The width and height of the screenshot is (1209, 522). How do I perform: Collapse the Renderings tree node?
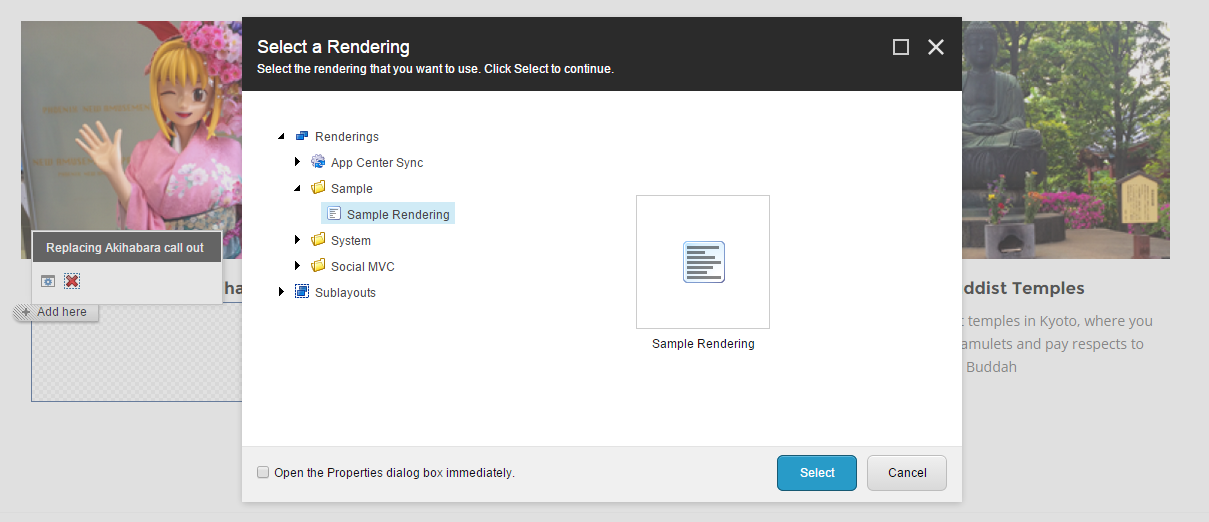pos(281,136)
